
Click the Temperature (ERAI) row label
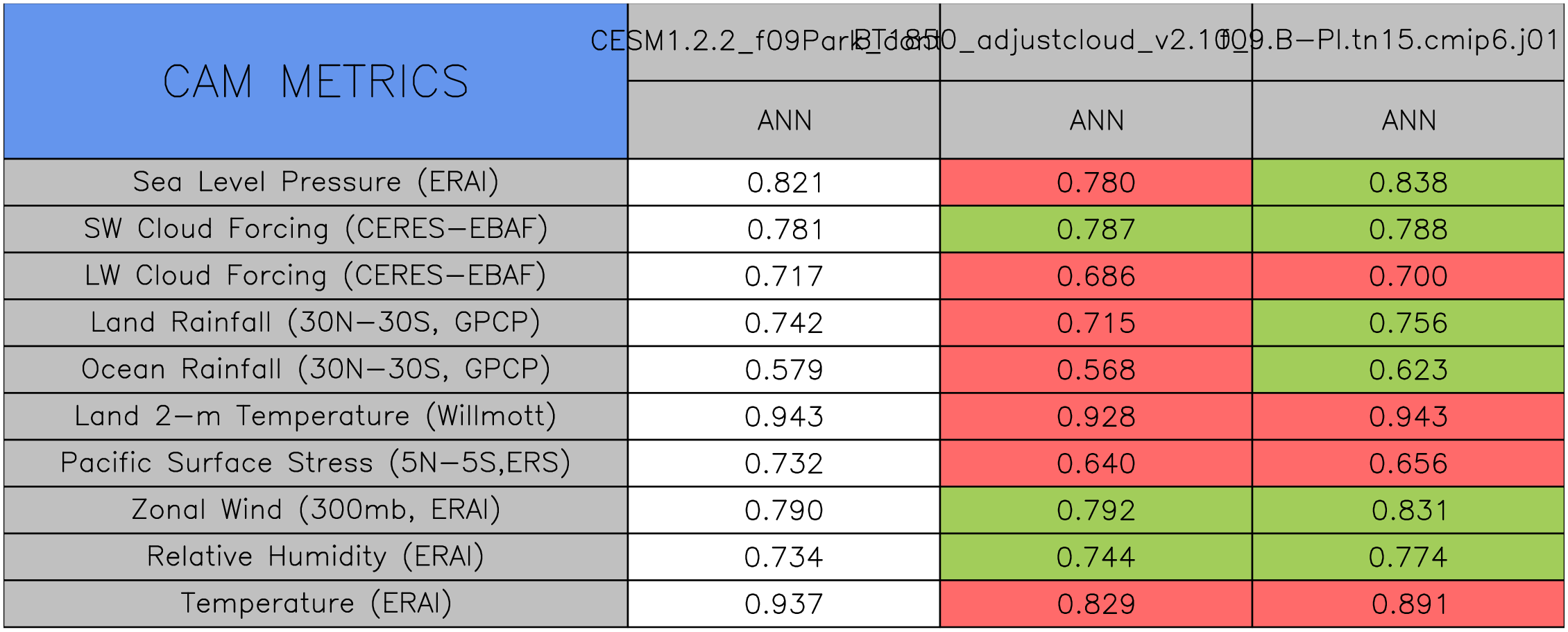[316, 604]
